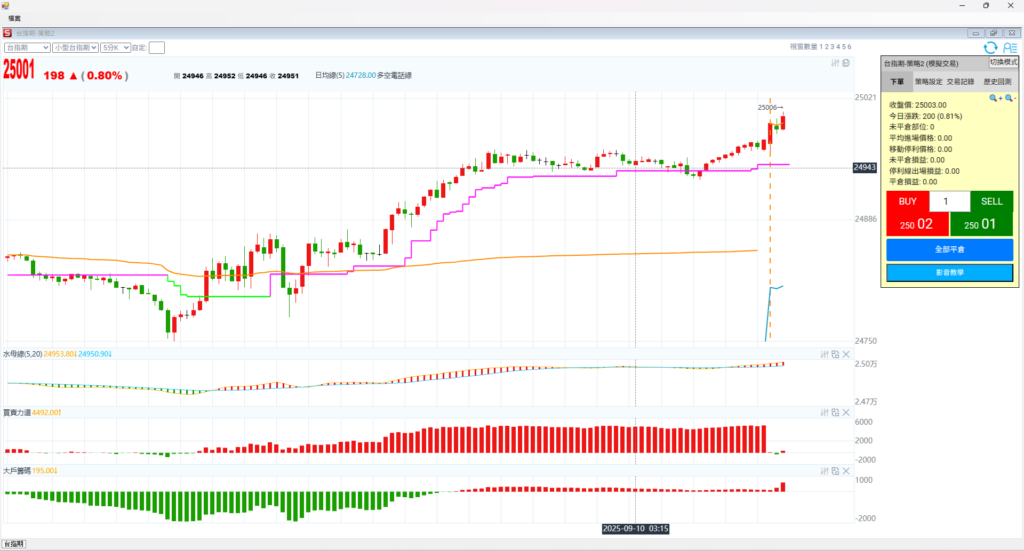Screen dimensions: 1024x551
Task: Switch to the 歷史回測 tab
Action: (x=997, y=82)
